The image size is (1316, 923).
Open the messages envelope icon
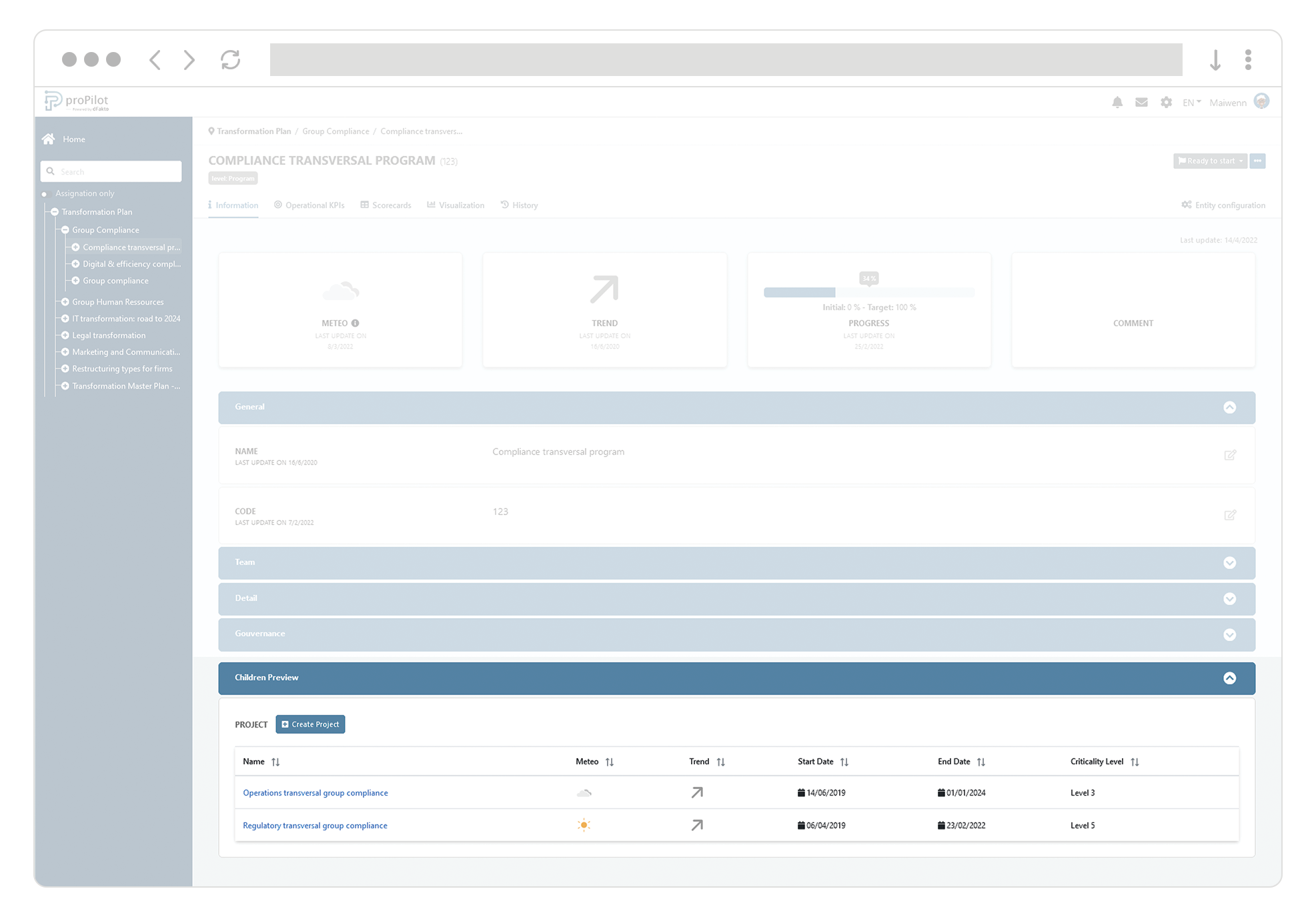[x=1141, y=102]
